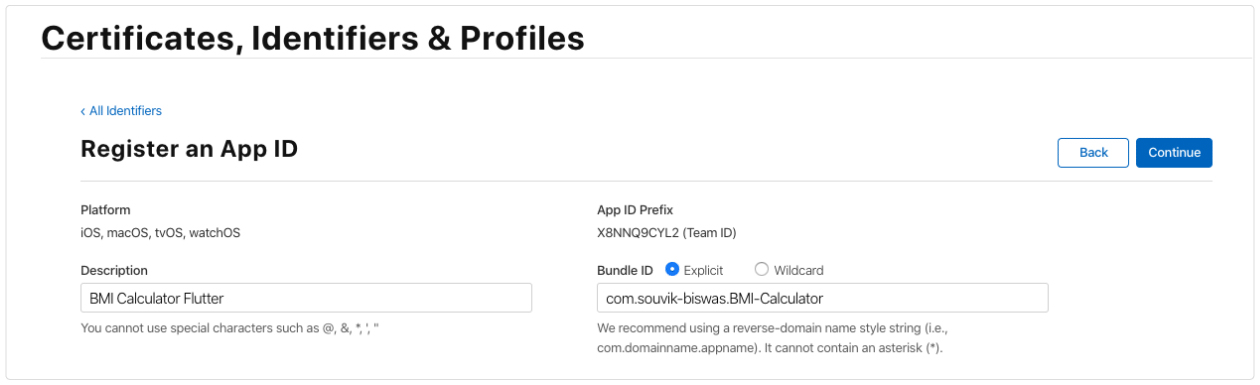Select the Wildcard radio button
Image resolution: width=1260 pixels, height=385 pixels.
pyautogui.click(x=762, y=269)
